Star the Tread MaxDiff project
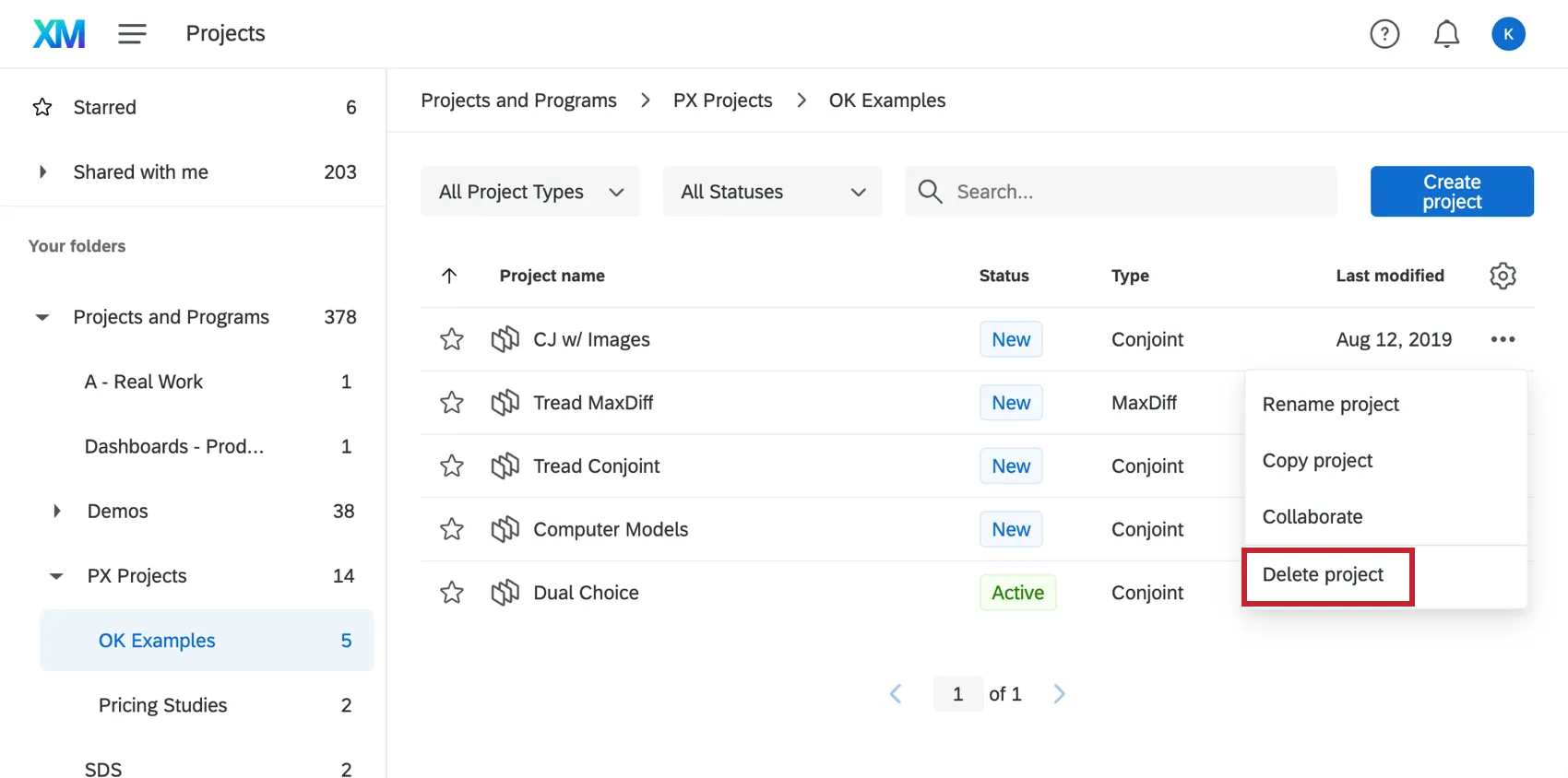 pyautogui.click(x=452, y=403)
